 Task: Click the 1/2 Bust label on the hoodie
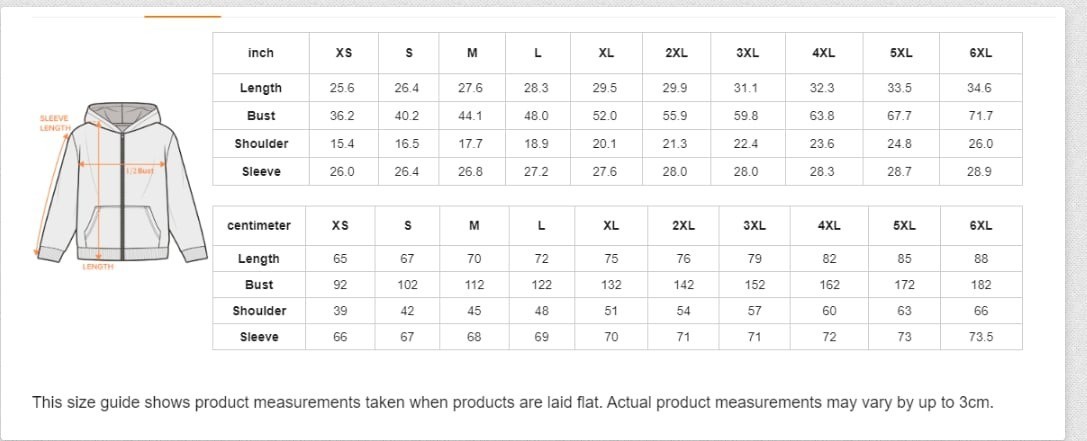click(x=140, y=171)
